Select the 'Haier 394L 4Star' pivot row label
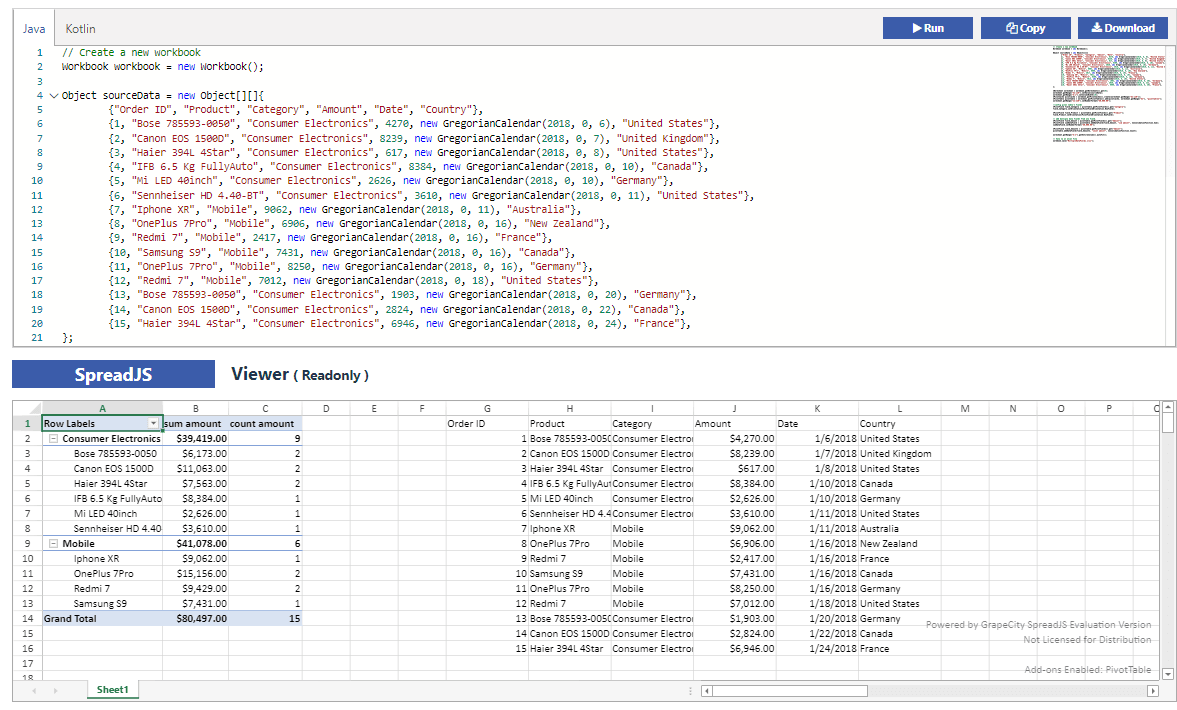The width and height of the screenshot is (1177, 710). [102, 483]
